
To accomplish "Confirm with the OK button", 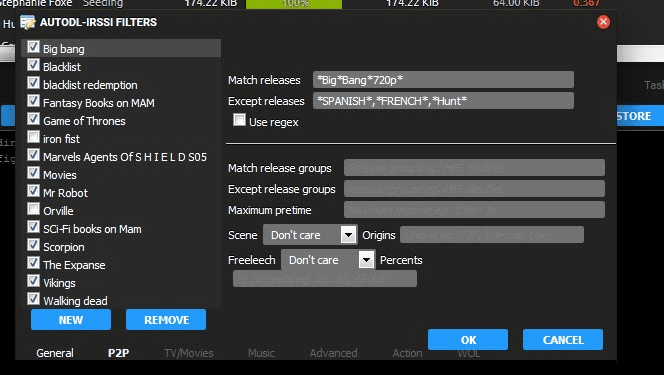I will (468, 340).
